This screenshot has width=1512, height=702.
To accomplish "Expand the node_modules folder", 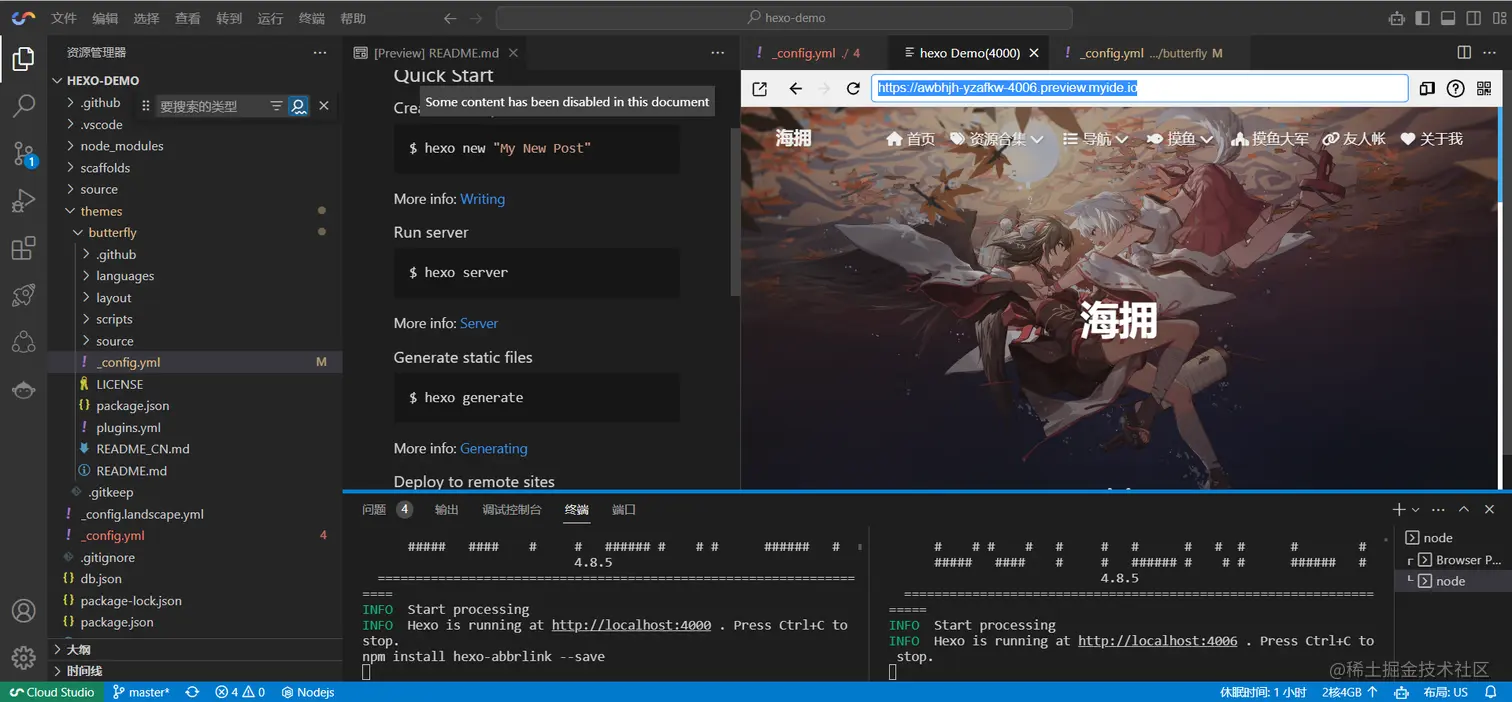I will pos(122,146).
